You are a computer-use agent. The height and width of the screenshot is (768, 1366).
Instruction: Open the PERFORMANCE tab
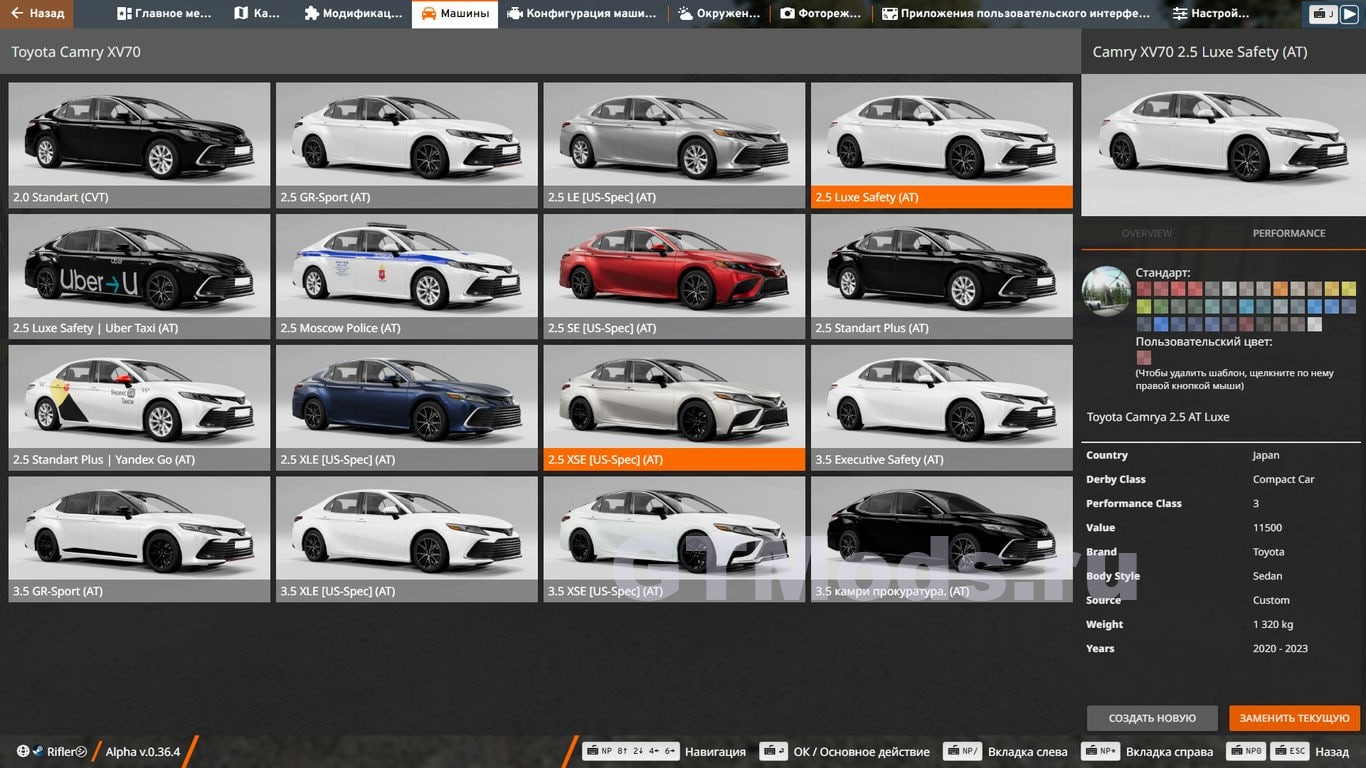[1288, 233]
